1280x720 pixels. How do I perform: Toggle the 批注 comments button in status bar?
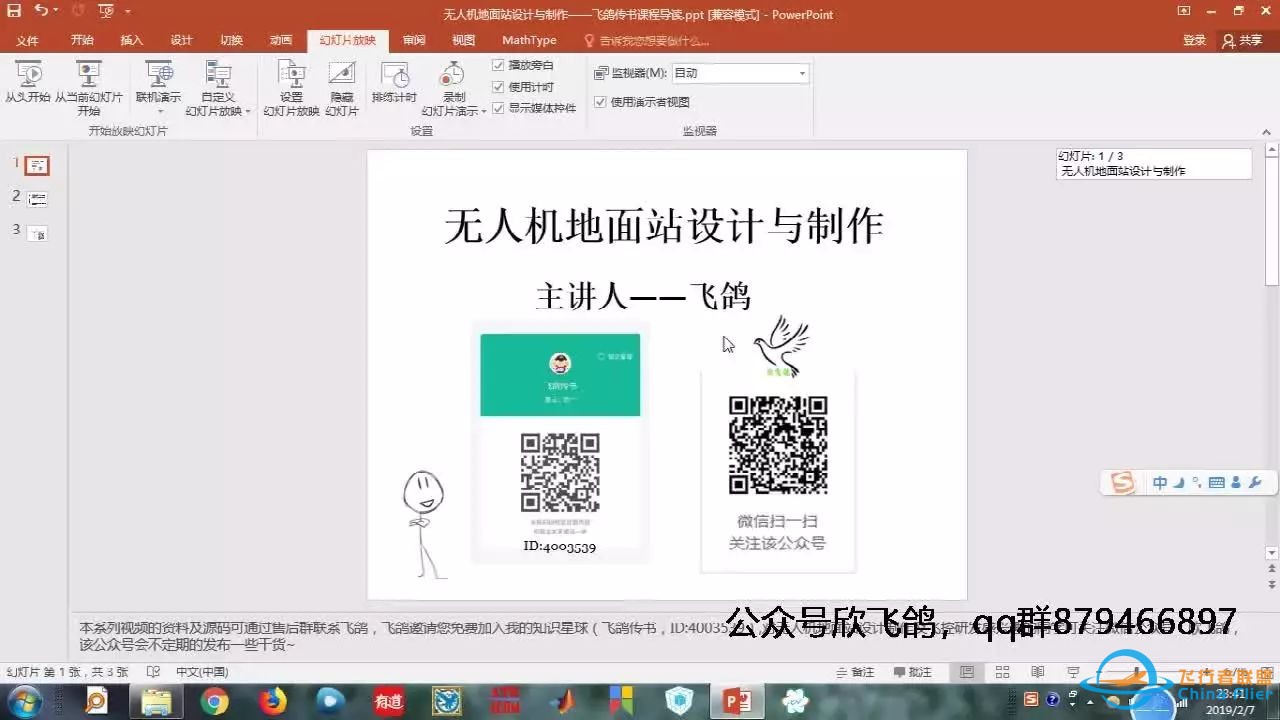click(x=911, y=672)
